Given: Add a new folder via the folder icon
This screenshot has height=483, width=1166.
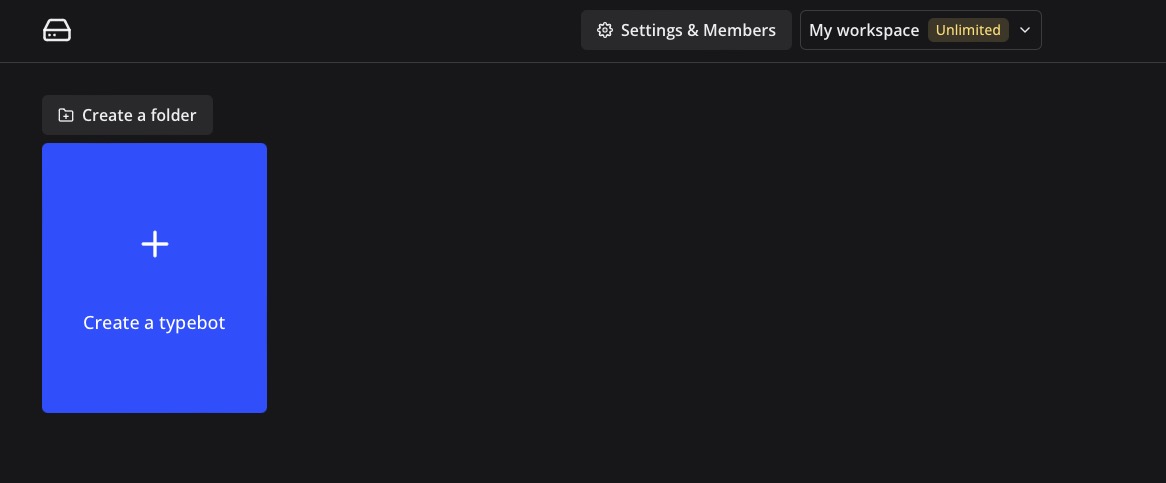Looking at the screenshot, I should (x=66, y=115).
